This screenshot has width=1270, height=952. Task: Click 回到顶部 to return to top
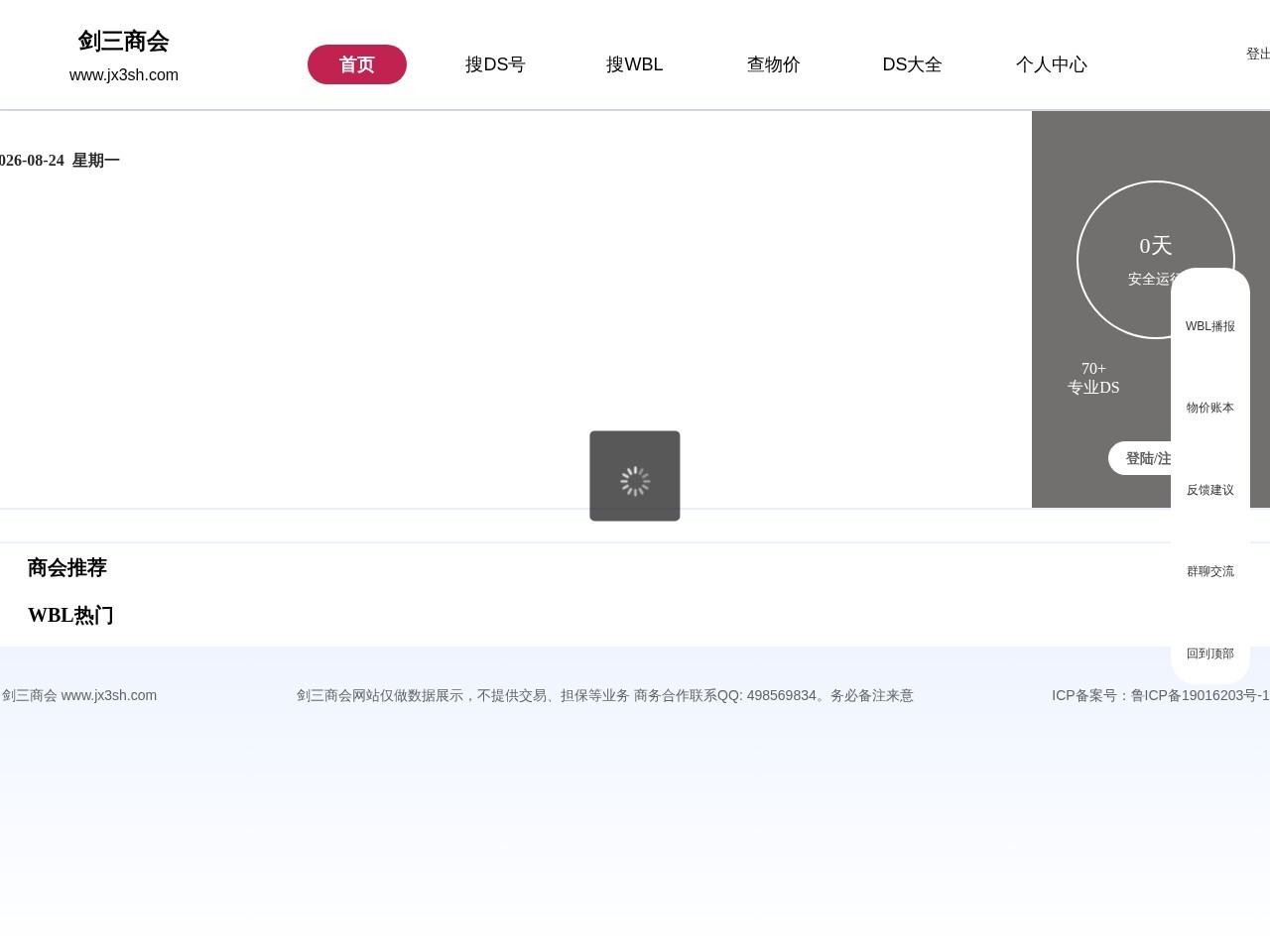pos(1210,654)
